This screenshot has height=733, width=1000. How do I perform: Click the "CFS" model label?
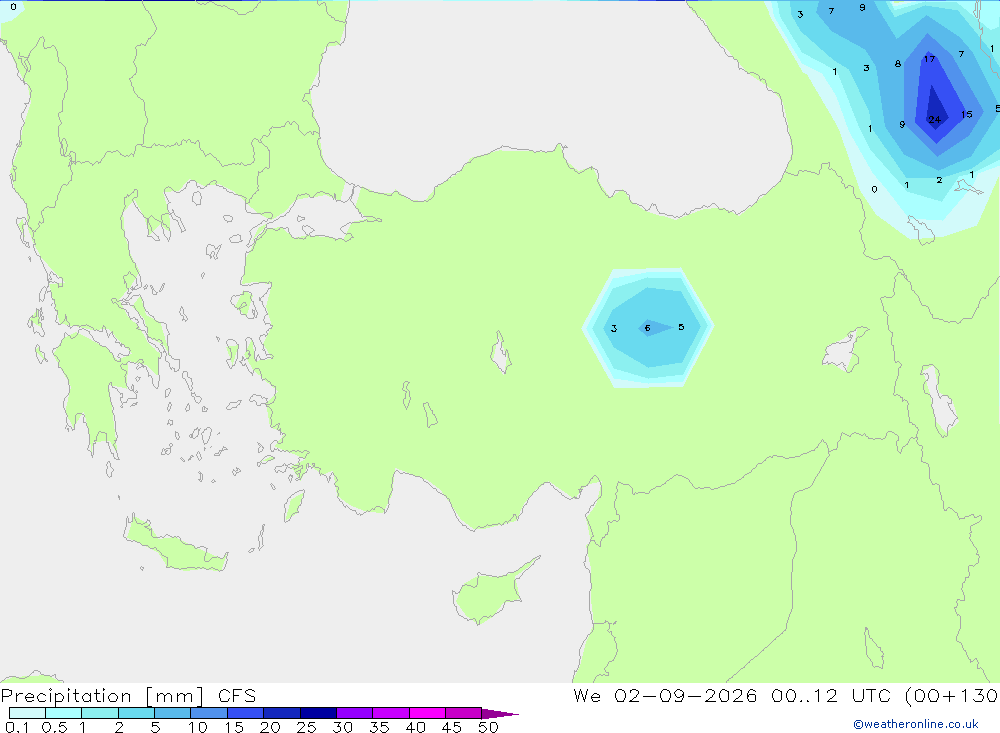point(237,696)
